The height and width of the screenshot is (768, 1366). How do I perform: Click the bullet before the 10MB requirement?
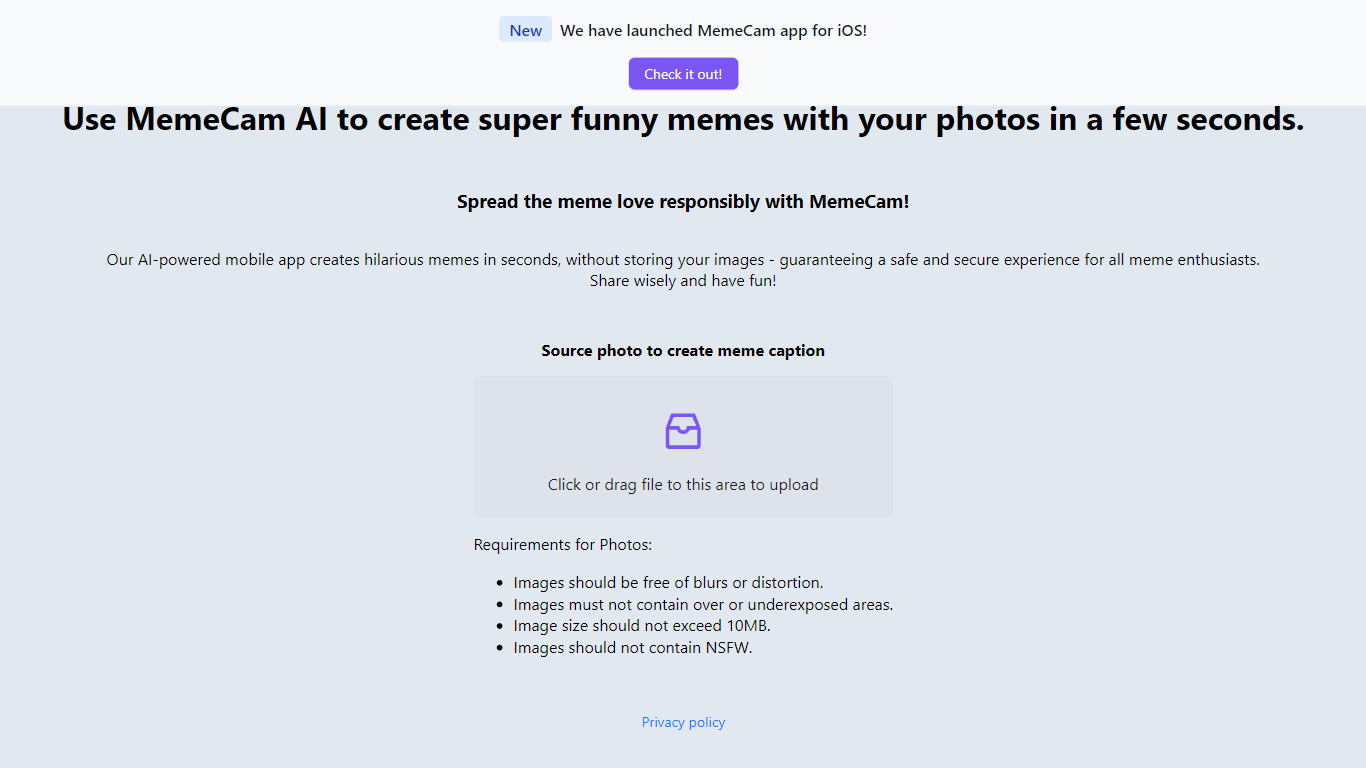500,626
